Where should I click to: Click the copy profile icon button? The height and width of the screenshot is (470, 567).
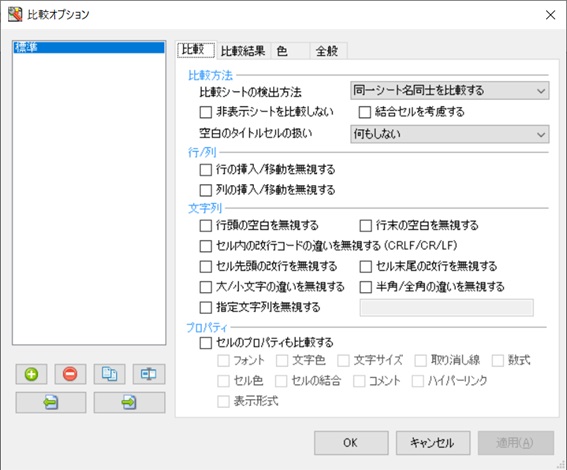(109, 374)
